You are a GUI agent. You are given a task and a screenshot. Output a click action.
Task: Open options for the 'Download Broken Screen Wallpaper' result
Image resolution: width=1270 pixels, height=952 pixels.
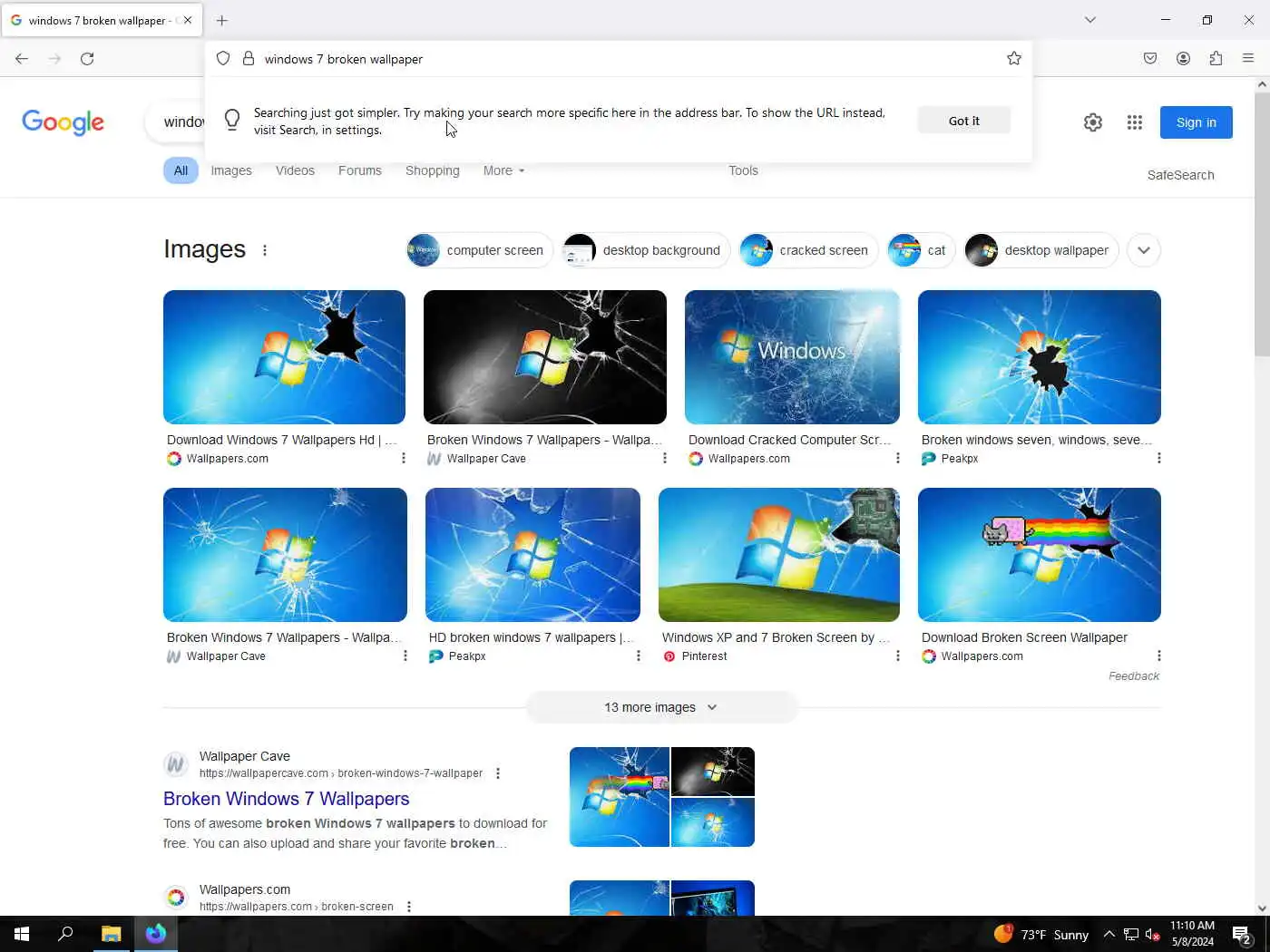click(x=1158, y=656)
